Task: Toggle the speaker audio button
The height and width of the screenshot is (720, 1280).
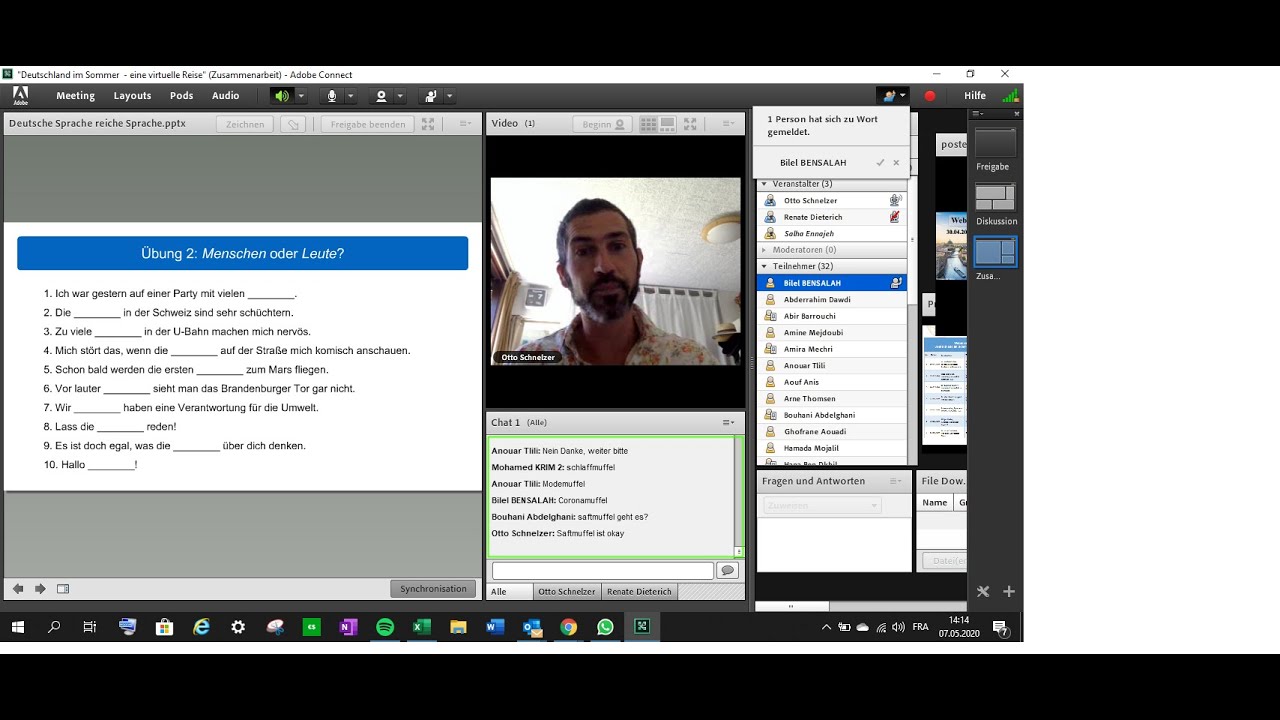Action: pos(282,96)
